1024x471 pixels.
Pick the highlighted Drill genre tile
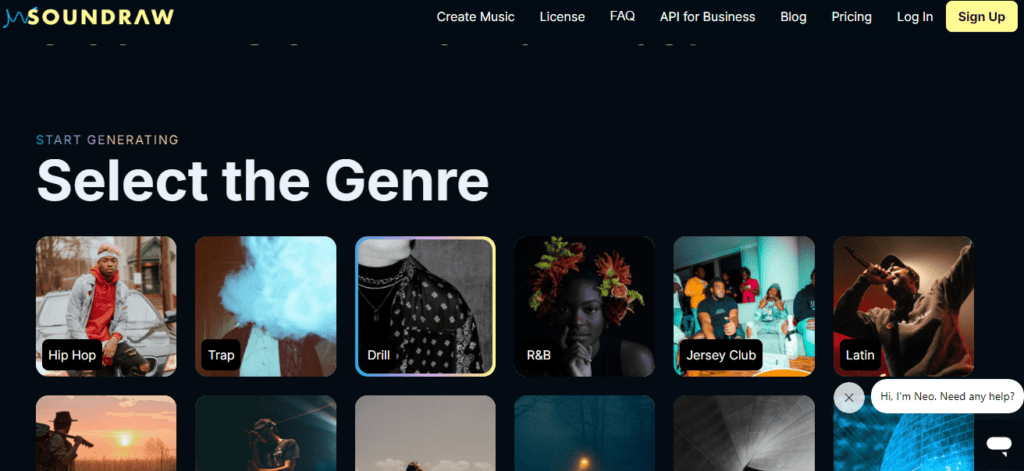[x=425, y=306]
